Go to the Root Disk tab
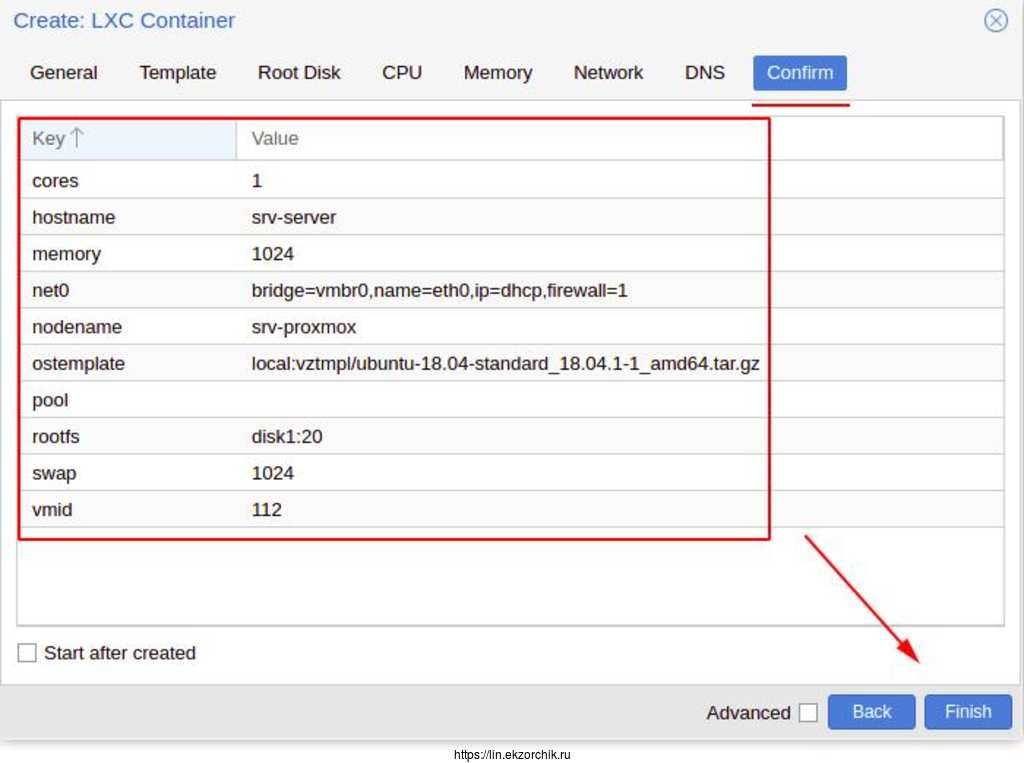The width and height of the screenshot is (1024, 763). click(x=299, y=73)
